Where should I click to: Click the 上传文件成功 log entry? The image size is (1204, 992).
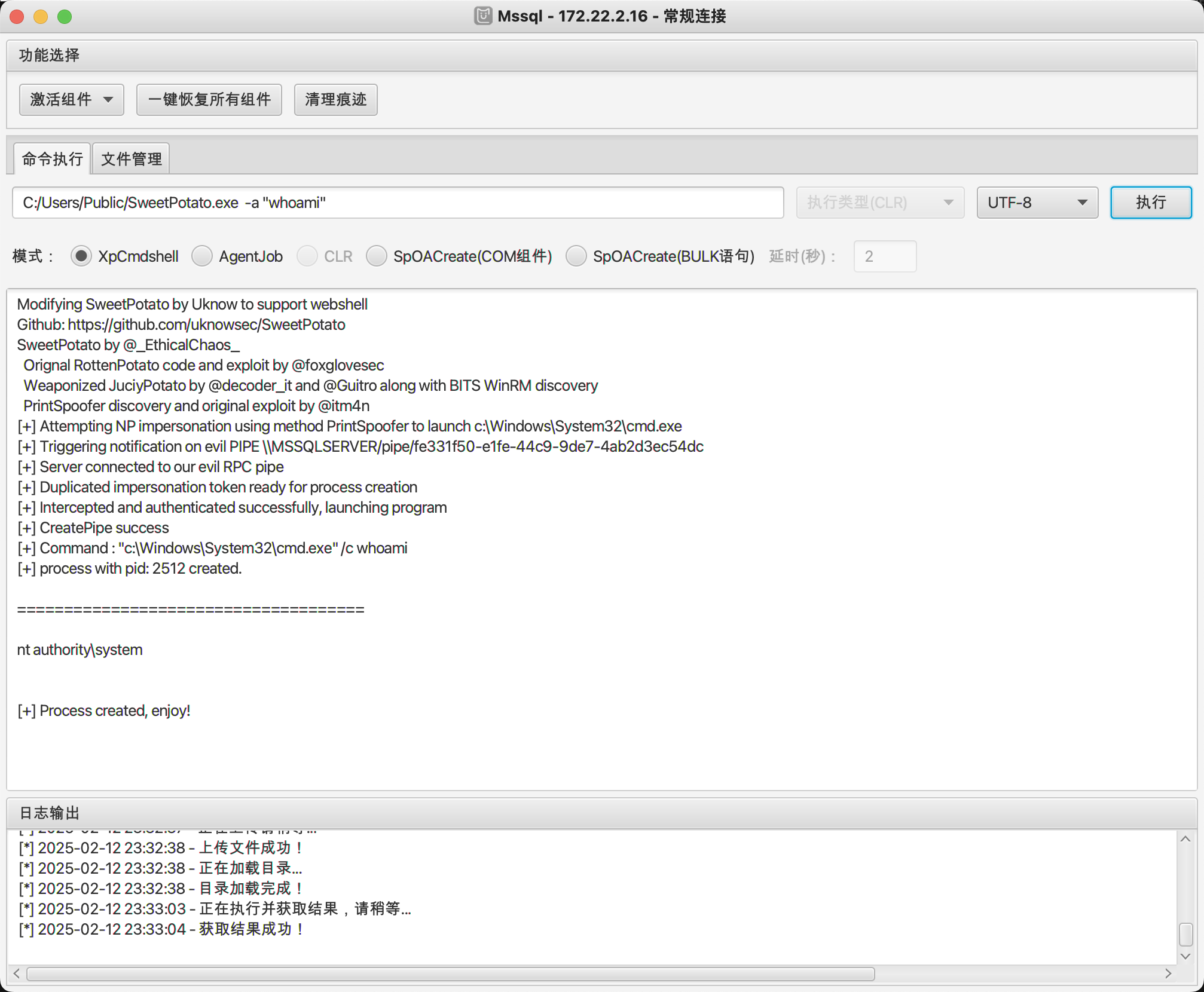point(161,848)
